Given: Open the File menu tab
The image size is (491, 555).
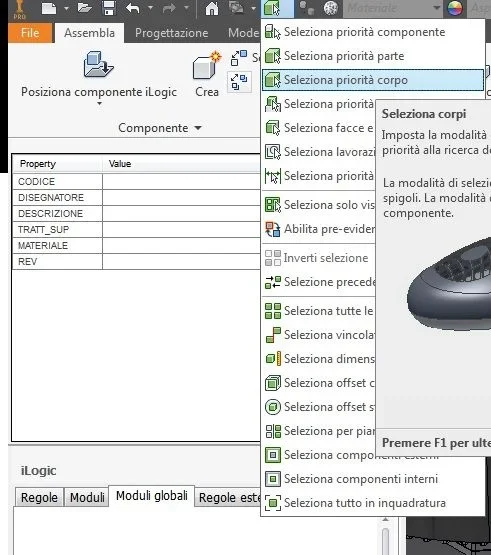Looking at the screenshot, I should [30, 33].
